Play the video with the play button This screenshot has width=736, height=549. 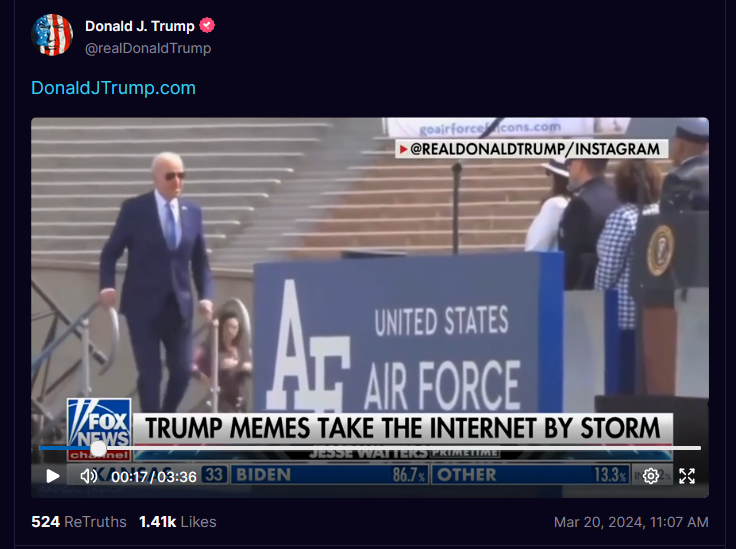pos(53,476)
